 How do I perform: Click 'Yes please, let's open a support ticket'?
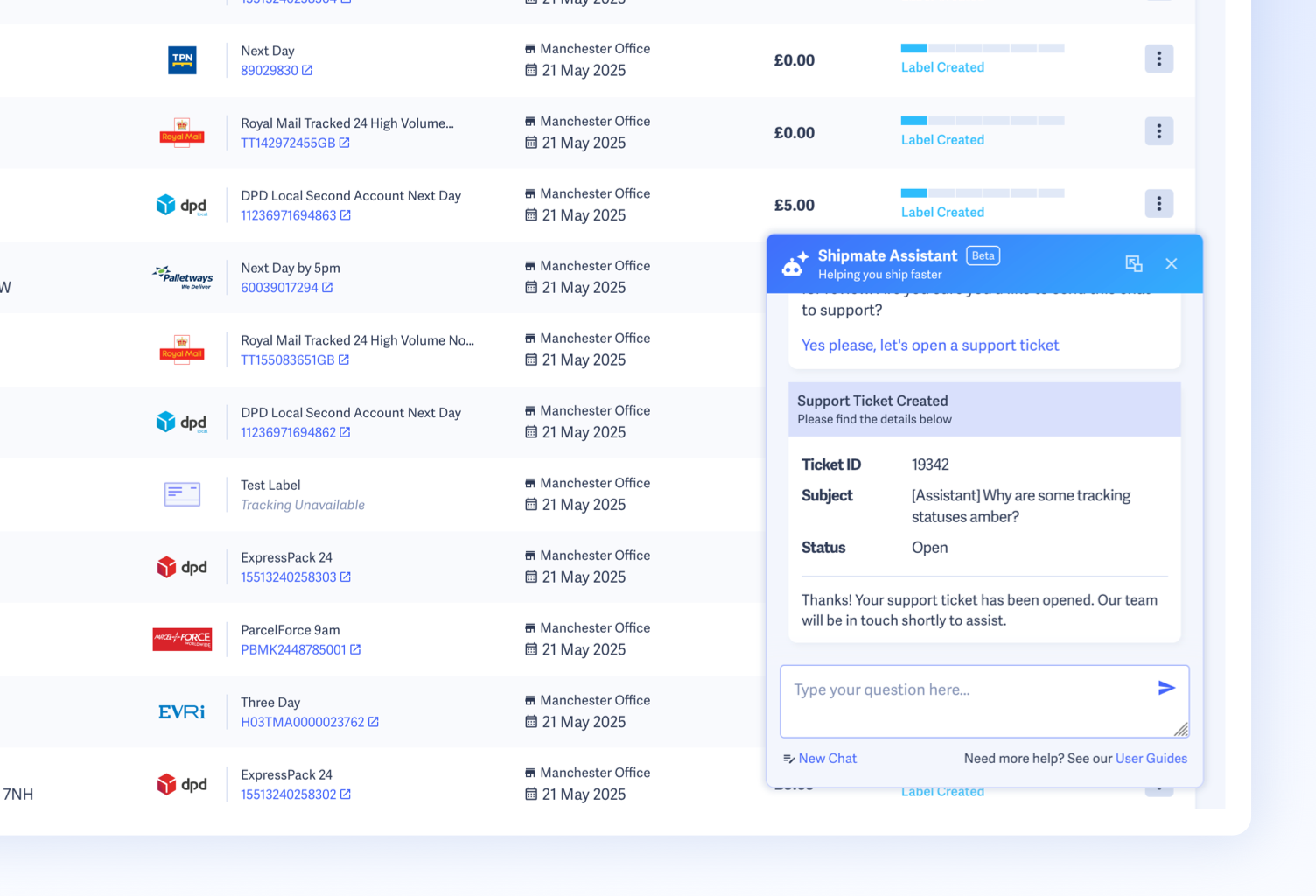(x=930, y=345)
